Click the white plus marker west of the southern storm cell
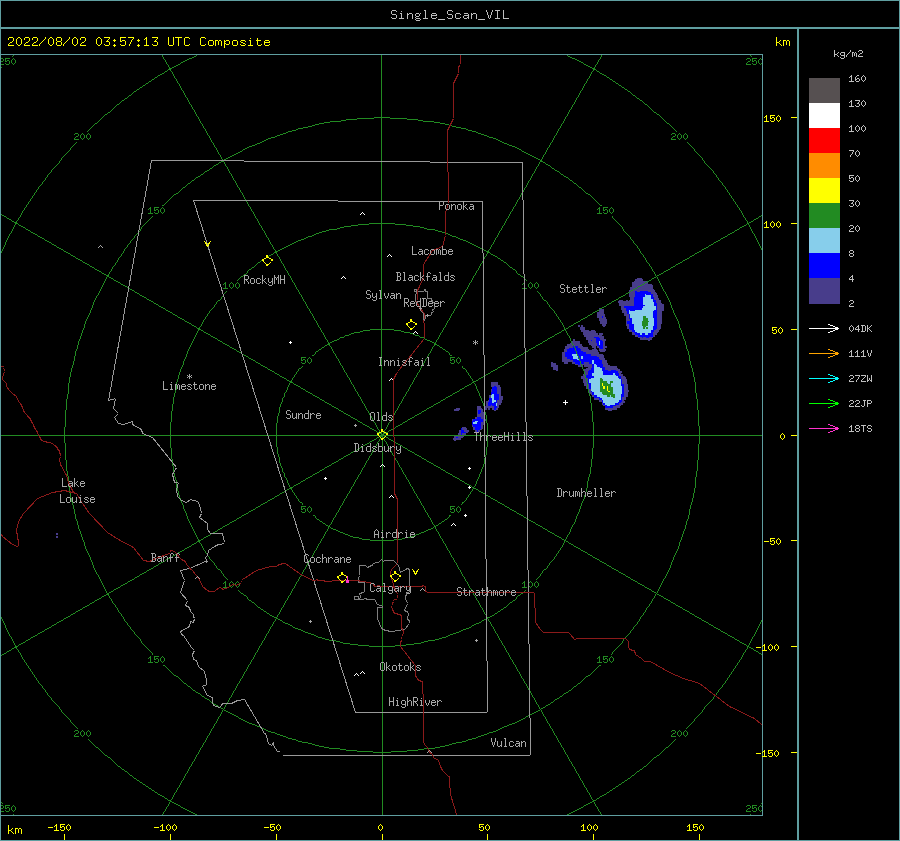This screenshot has width=900, height=841. click(565, 402)
